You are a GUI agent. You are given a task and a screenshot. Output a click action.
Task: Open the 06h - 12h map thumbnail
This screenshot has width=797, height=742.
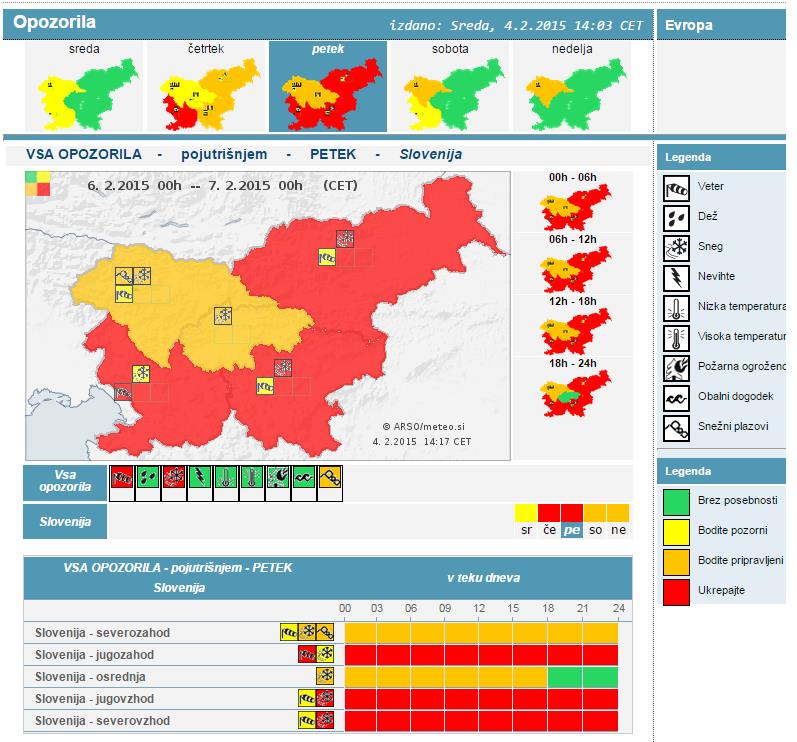tap(572, 262)
